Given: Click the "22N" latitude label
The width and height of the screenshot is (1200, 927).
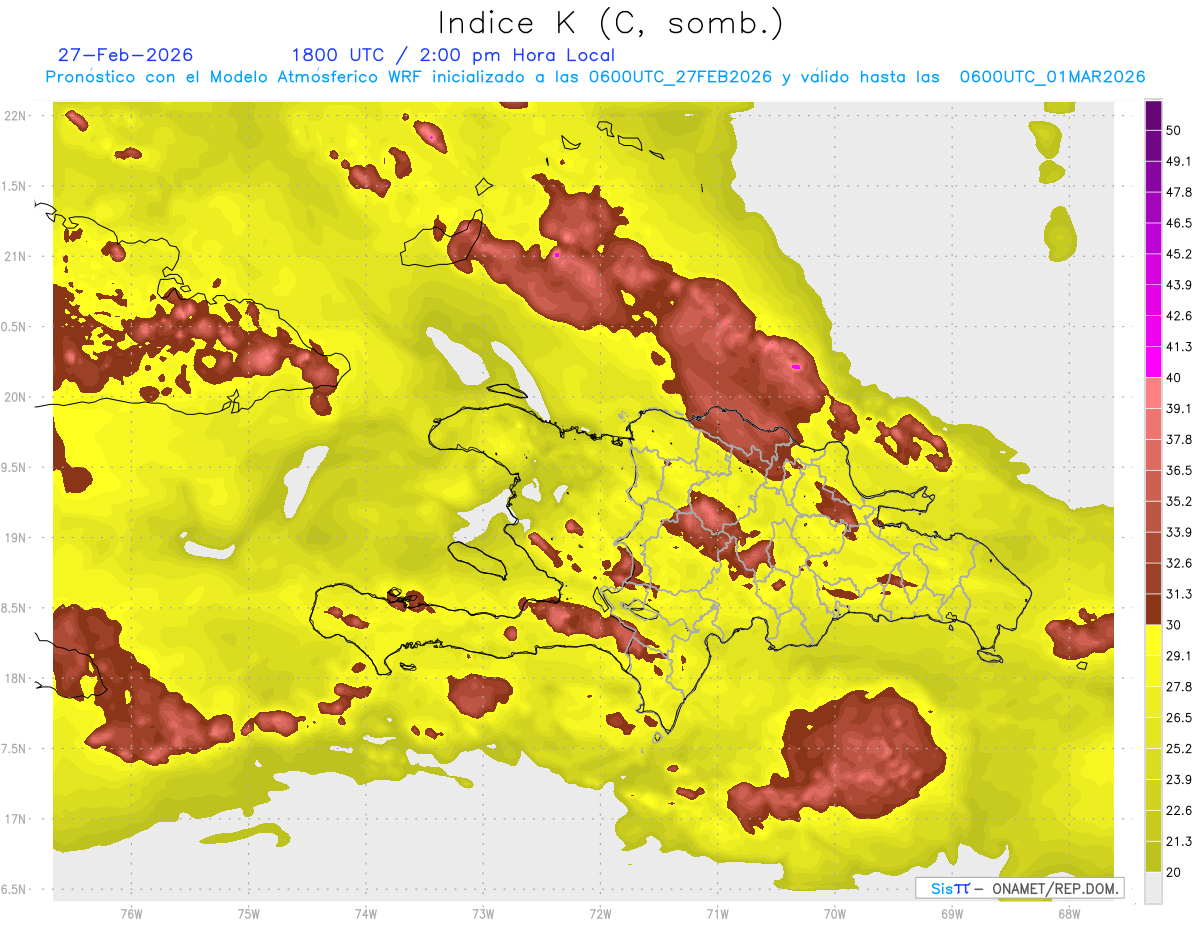Looking at the screenshot, I should 15,116.
